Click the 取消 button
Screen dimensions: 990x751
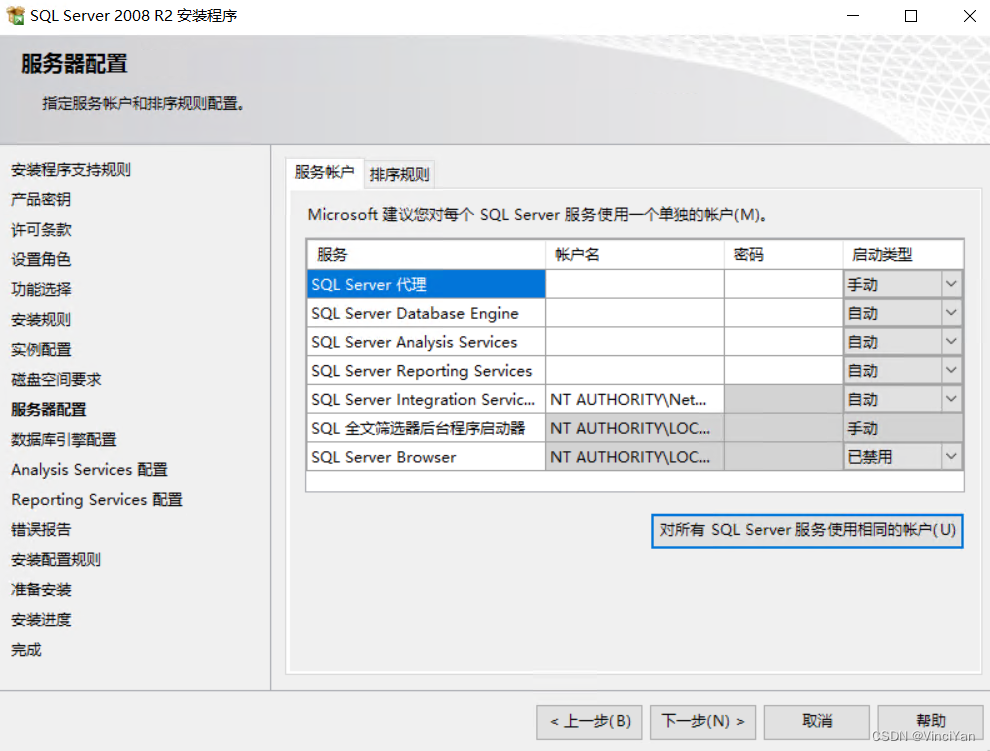pos(816,722)
